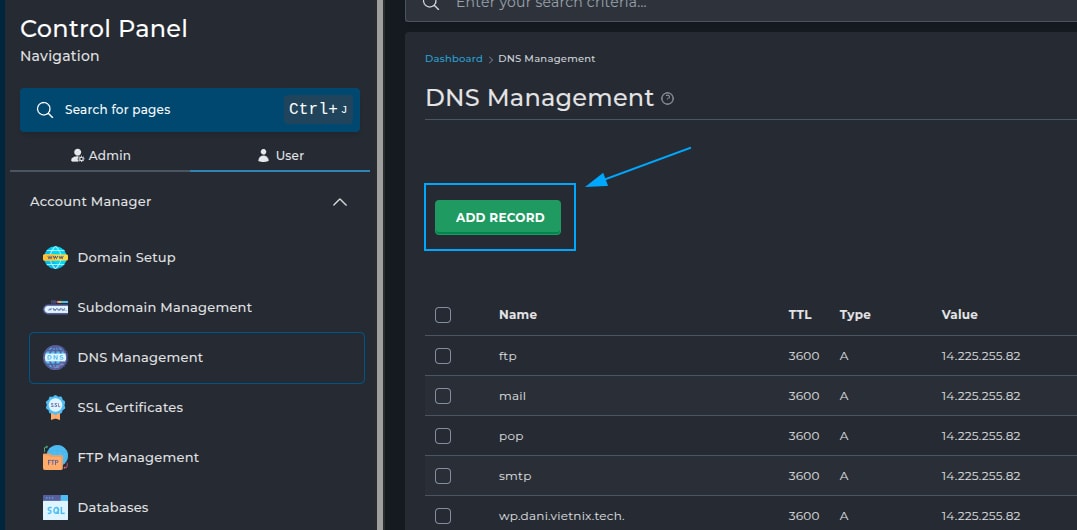Toggle the select-all checkbox in table header

[x=443, y=315]
